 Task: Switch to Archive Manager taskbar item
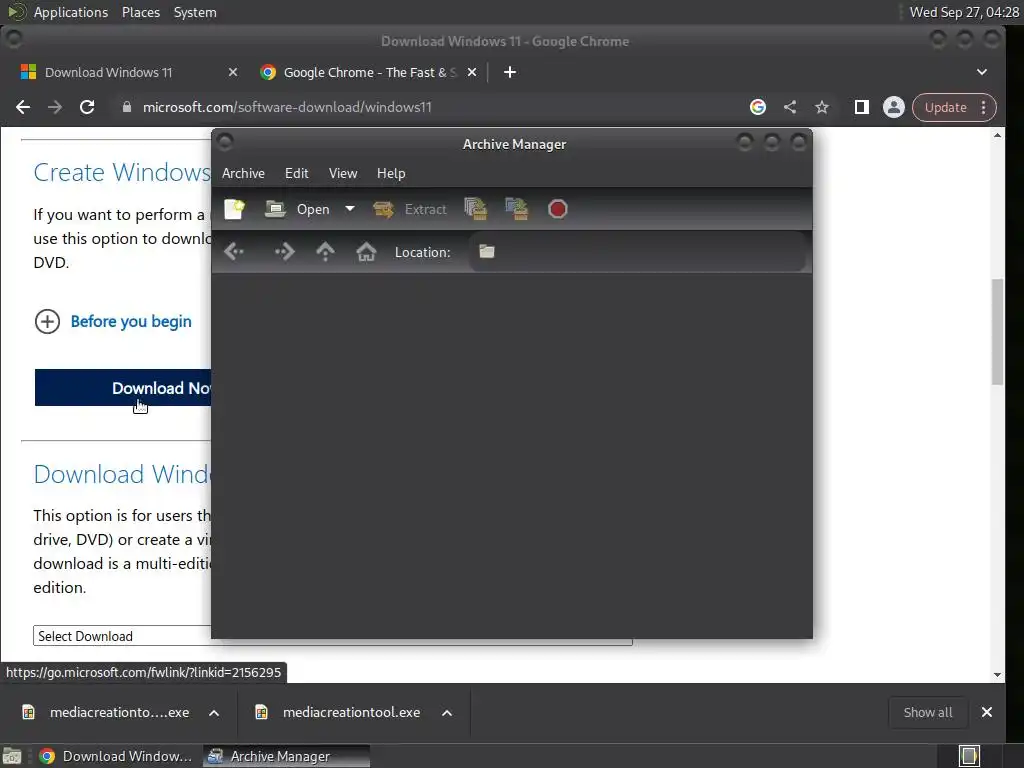[286, 756]
